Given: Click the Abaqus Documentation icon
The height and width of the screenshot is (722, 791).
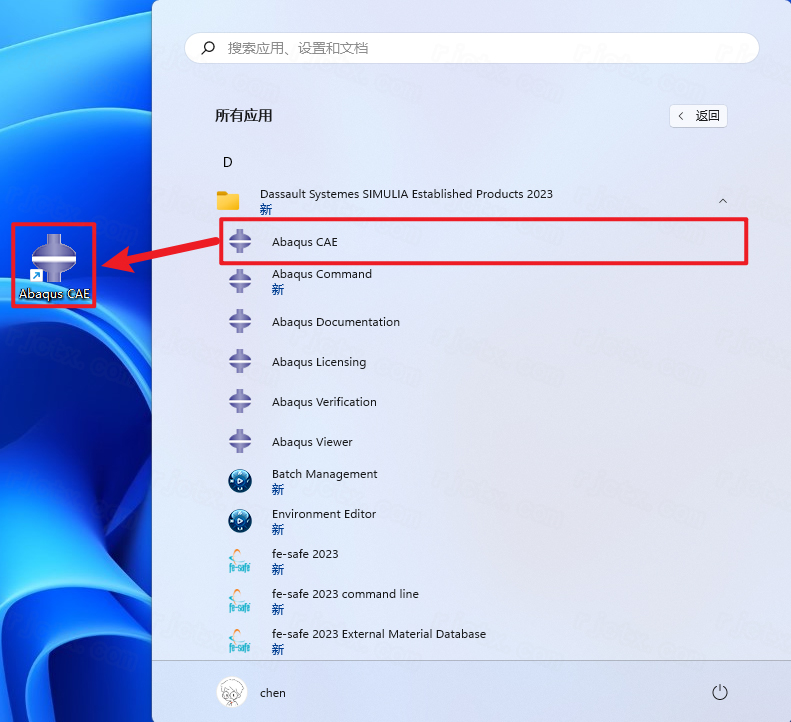Looking at the screenshot, I should (240, 322).
